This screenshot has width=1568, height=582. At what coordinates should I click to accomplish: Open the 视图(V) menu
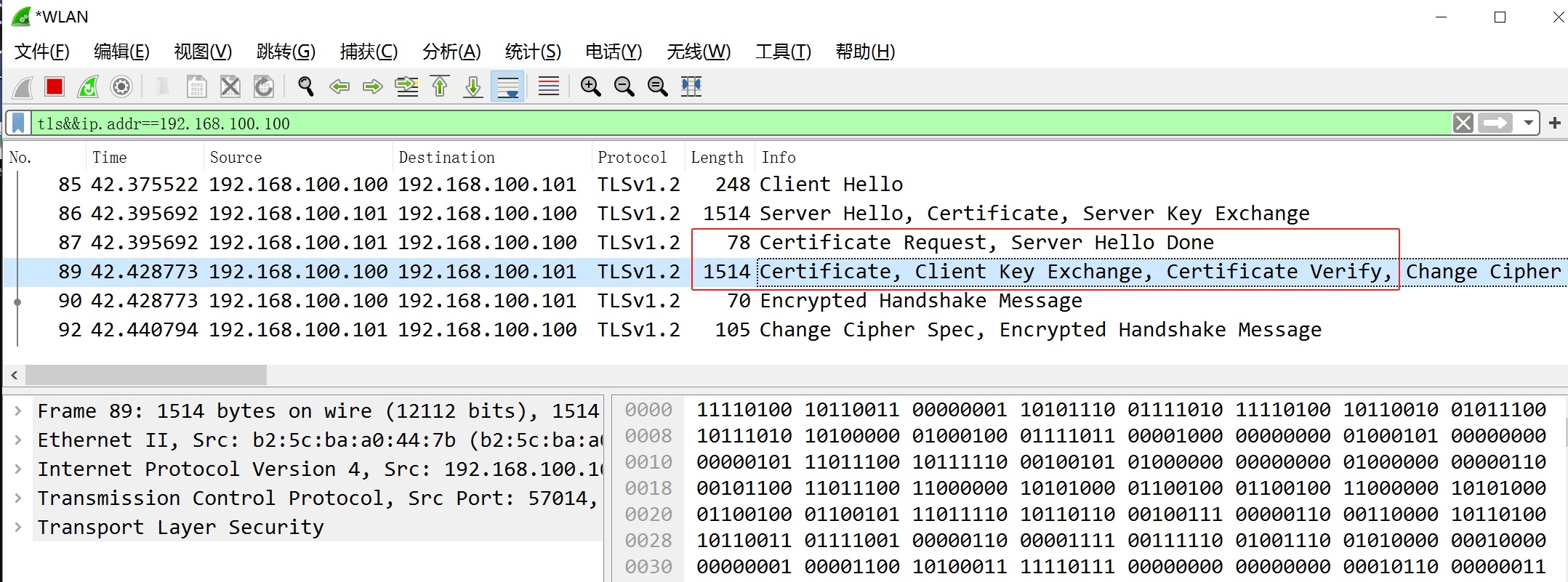point(203,52)
